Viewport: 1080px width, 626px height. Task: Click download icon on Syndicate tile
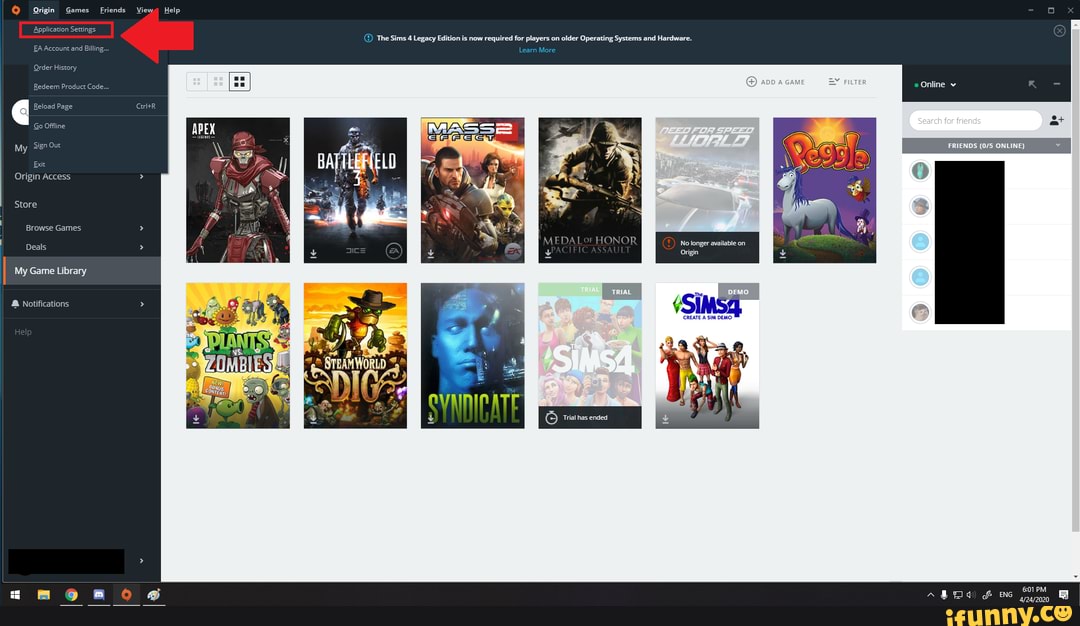pos(430,418)
